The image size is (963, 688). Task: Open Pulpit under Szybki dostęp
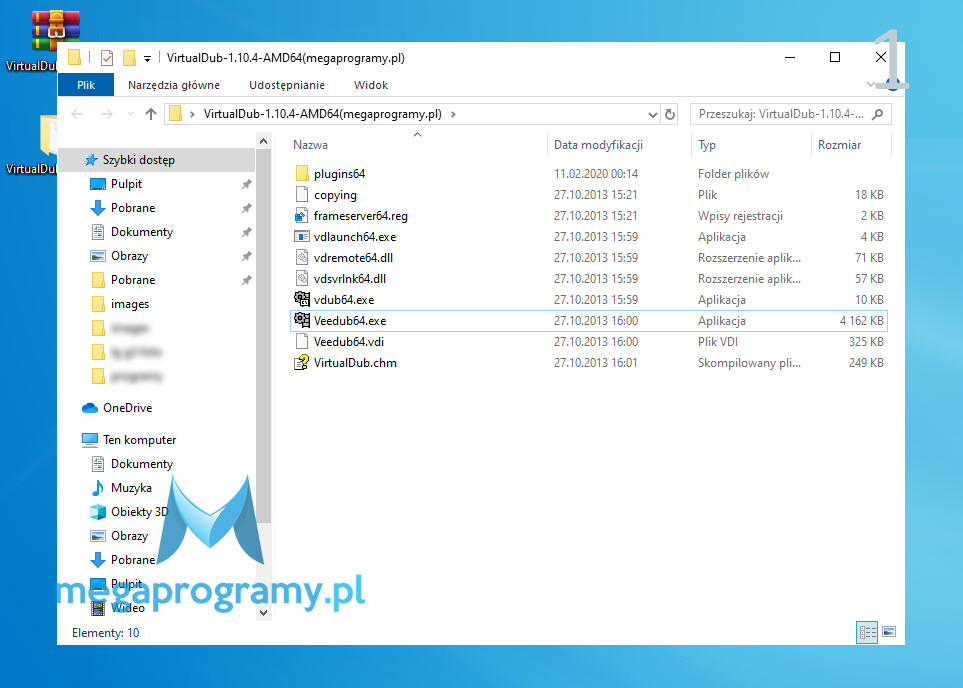point(126,184)
